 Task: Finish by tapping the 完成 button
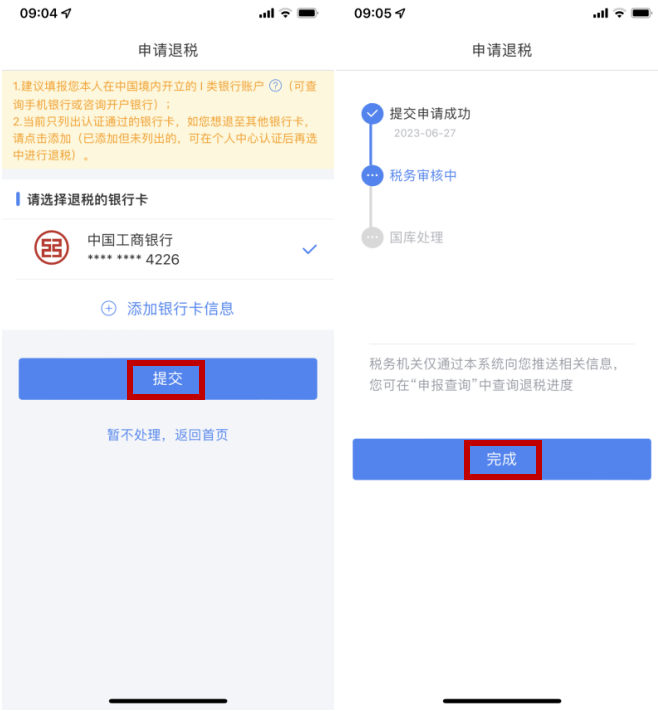[502, 459]
